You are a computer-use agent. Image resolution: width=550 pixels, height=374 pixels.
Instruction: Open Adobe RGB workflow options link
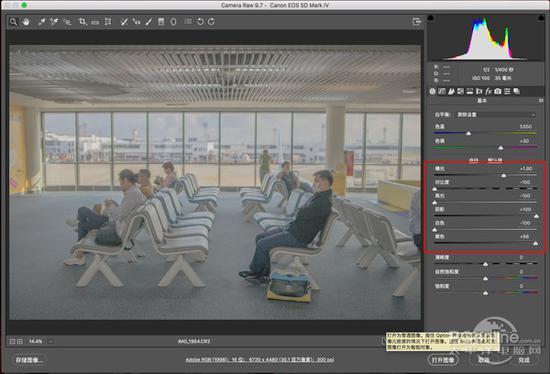[260, 360]
